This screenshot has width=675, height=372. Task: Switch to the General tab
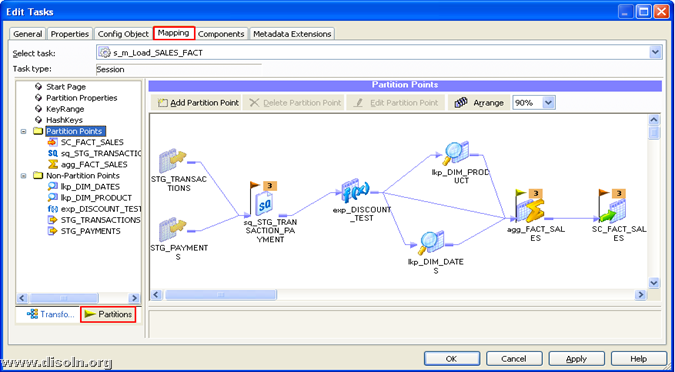pos(28,34)
